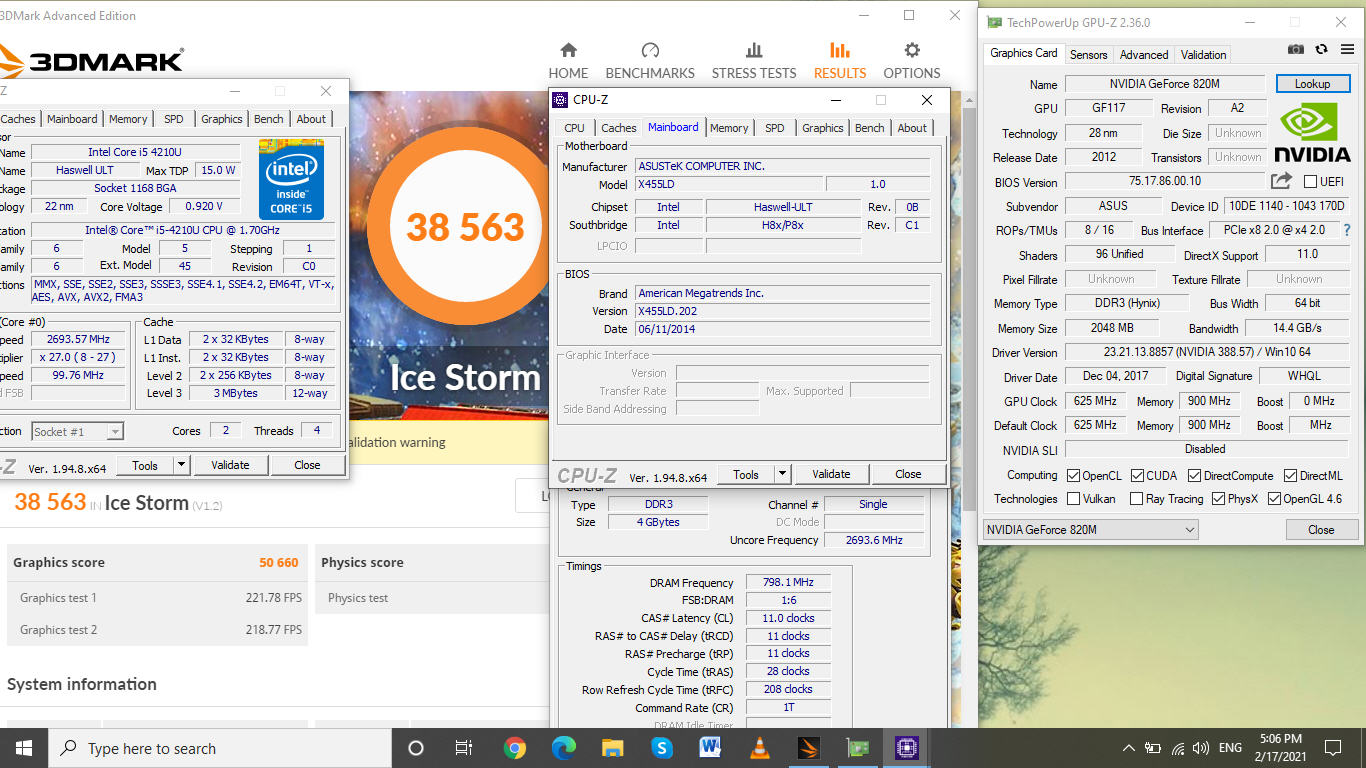Image resolution: width=1366 pixels, height=768 pixels.
Task: Open Skype from taskbar
Action: [661, 748]
